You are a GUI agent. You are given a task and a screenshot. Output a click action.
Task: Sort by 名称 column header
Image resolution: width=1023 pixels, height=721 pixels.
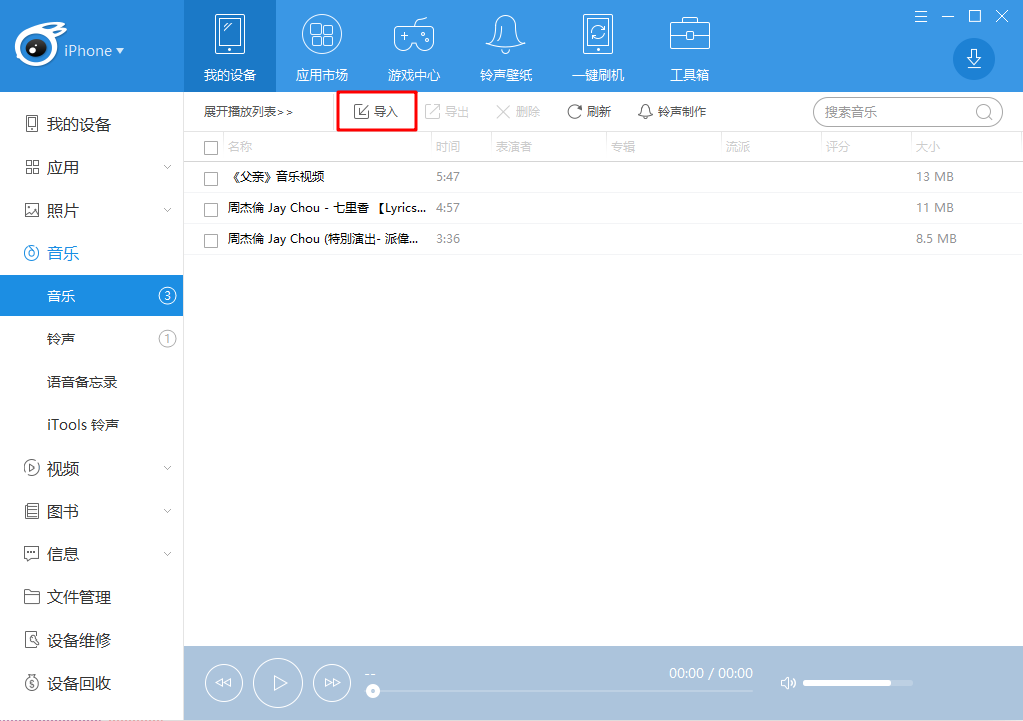pos(240,147)
